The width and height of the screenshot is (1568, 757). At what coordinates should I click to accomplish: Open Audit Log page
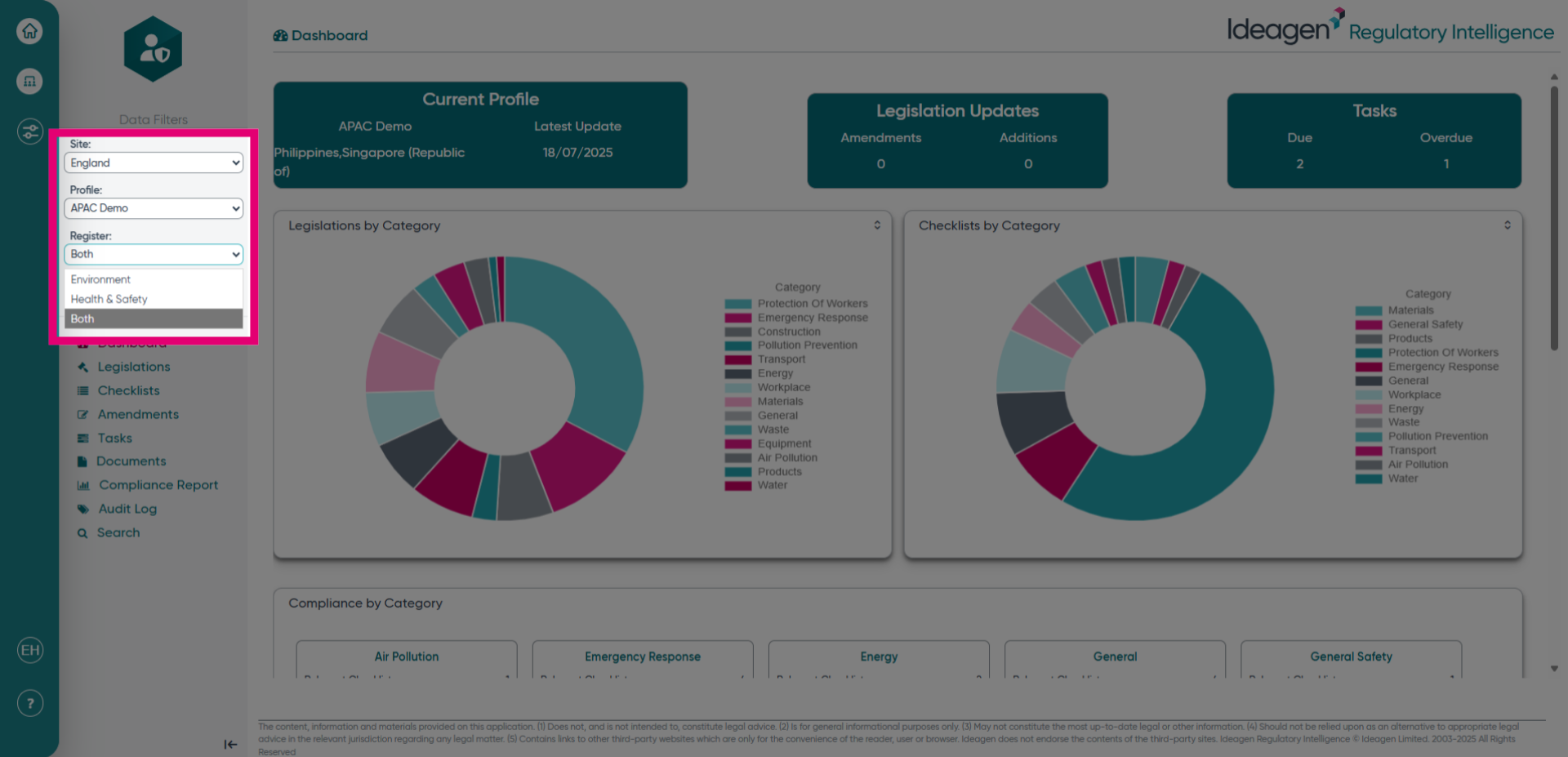coord(127,509)
